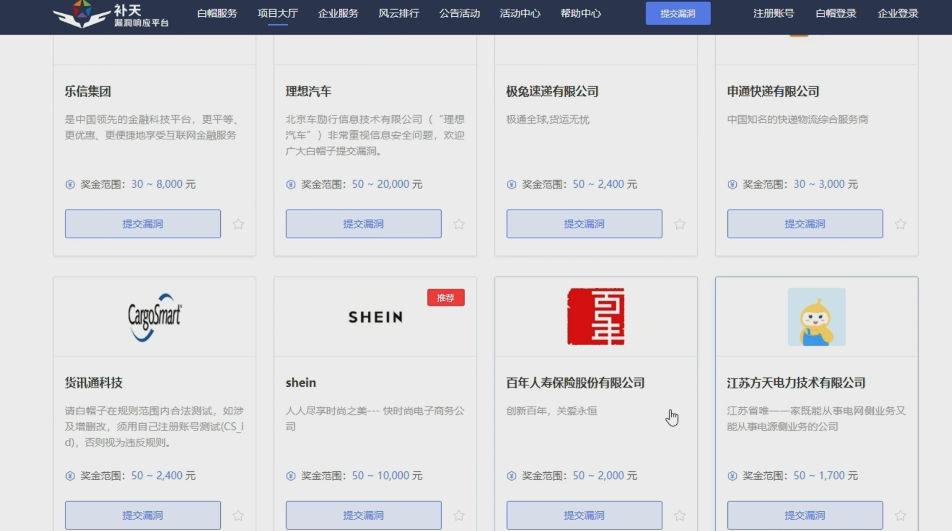Click the coin icon beside 30 ~ 3,000 元
This screenshot has height=531, width=952.
click(732, 184)
